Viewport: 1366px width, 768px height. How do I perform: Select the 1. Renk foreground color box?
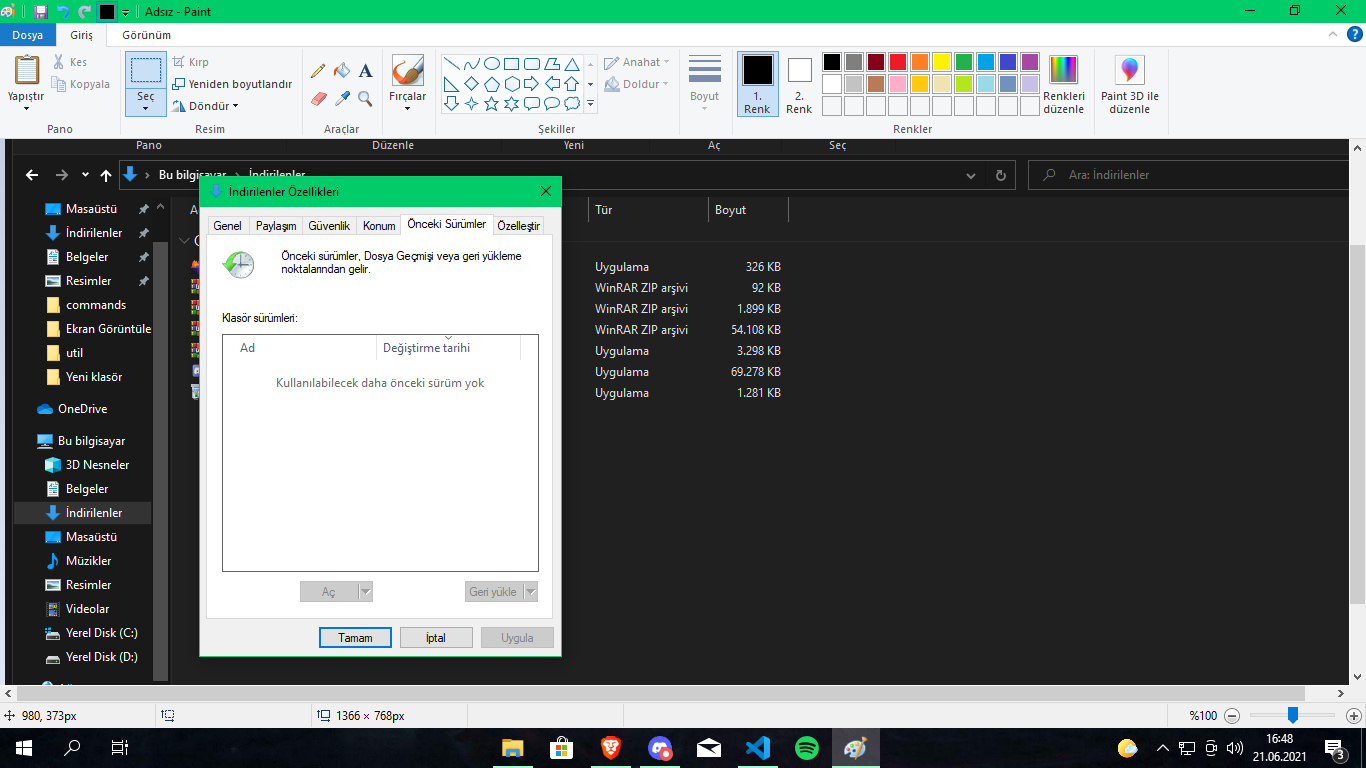click(757, 84)
